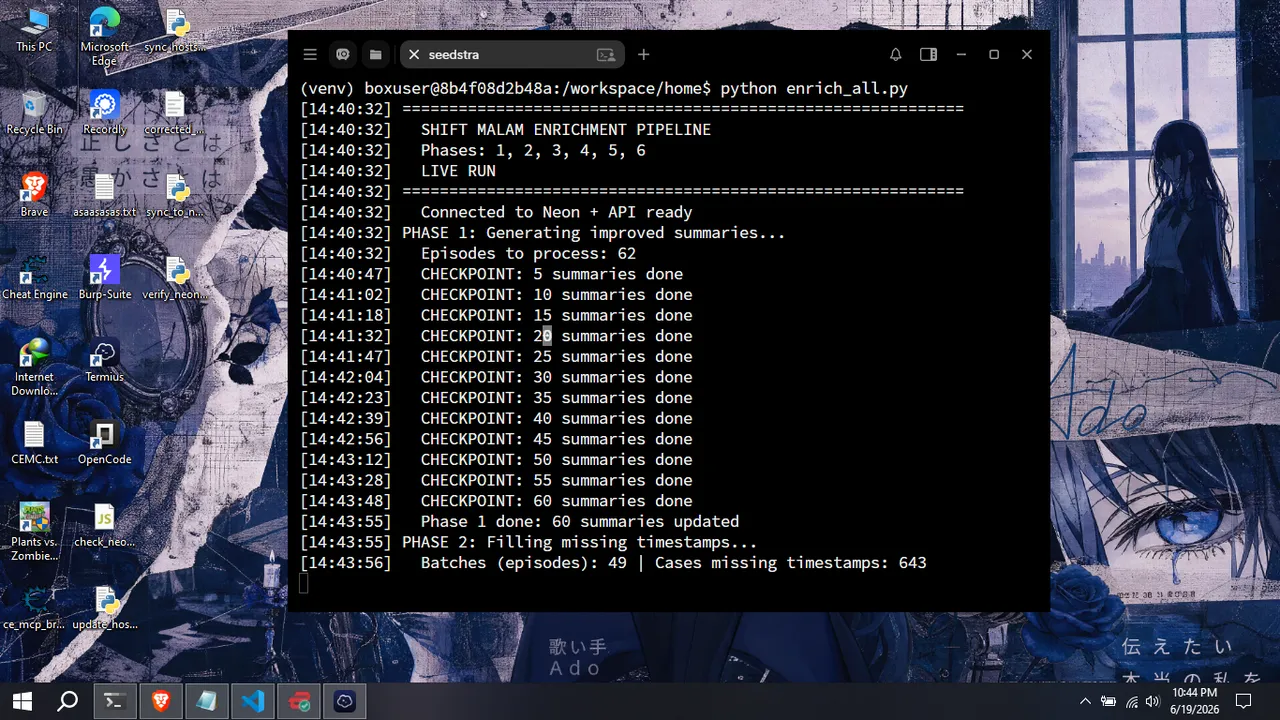Open the Action Center notification icon

tap(1244, 701)
